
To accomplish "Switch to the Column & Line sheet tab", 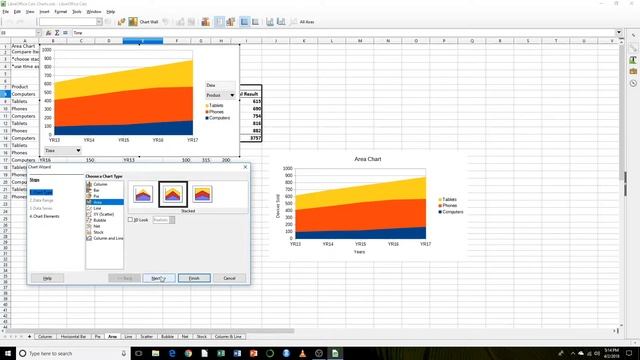I will coord(228,336).
